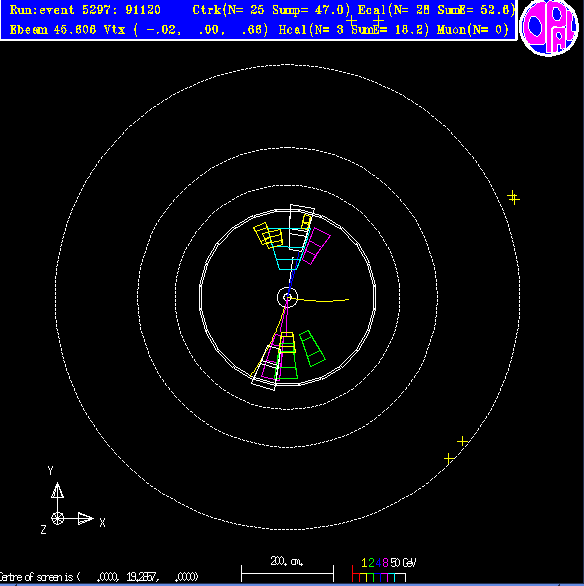Click the Ecal SumE readout
The image size is (584, 586).
point(436,10)
